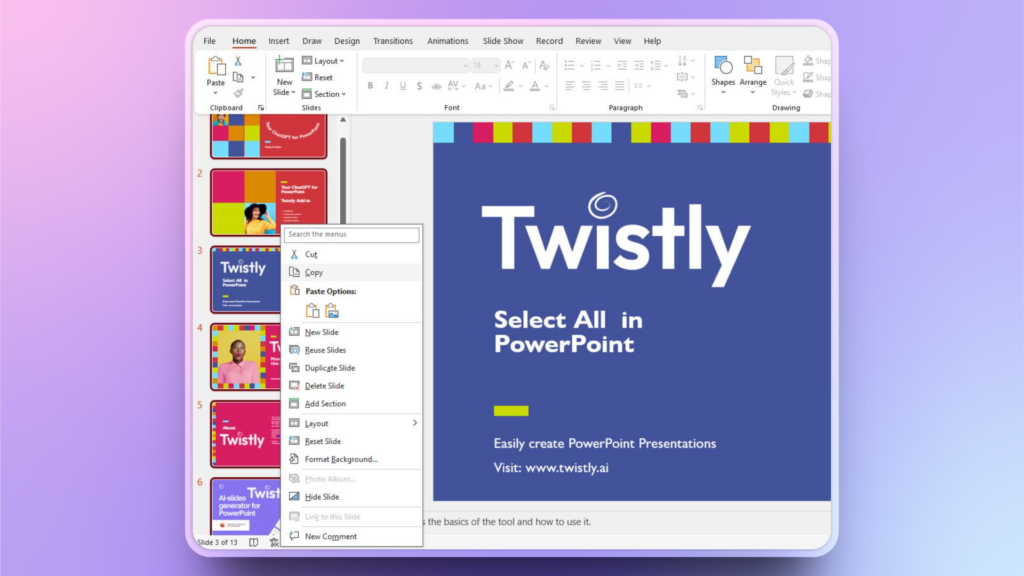
Task: Open the Slide Show tab
Action: [x=503, y=40]
